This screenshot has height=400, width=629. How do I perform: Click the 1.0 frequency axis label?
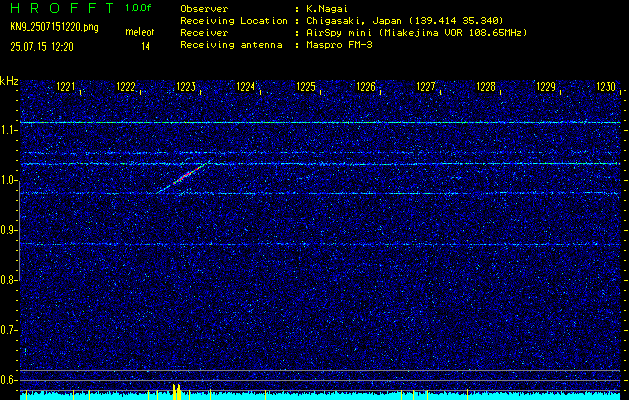(8, 180)
